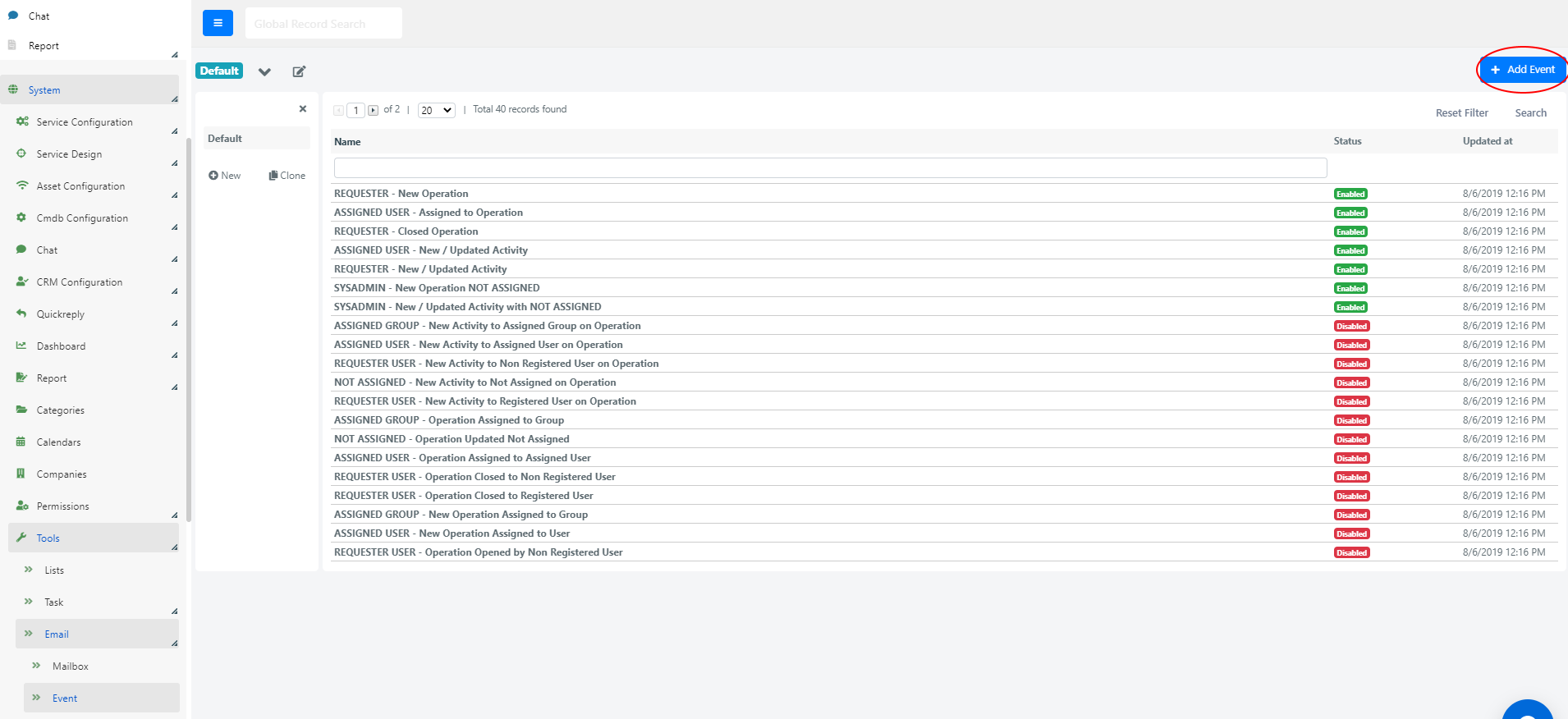Click the Companies building icon
Image resolution: width=1568 pixels, height=719 pixels.
point(21,474)
